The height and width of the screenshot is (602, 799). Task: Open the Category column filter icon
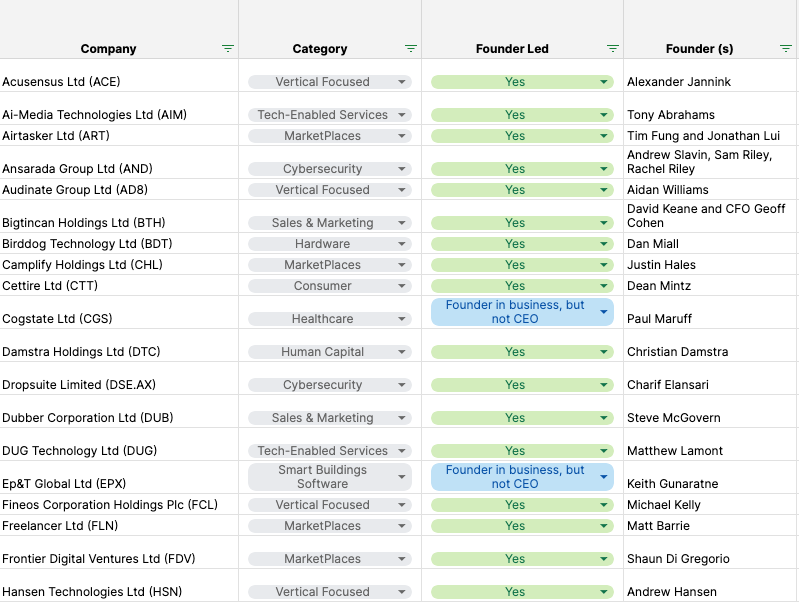pos(411,48)
